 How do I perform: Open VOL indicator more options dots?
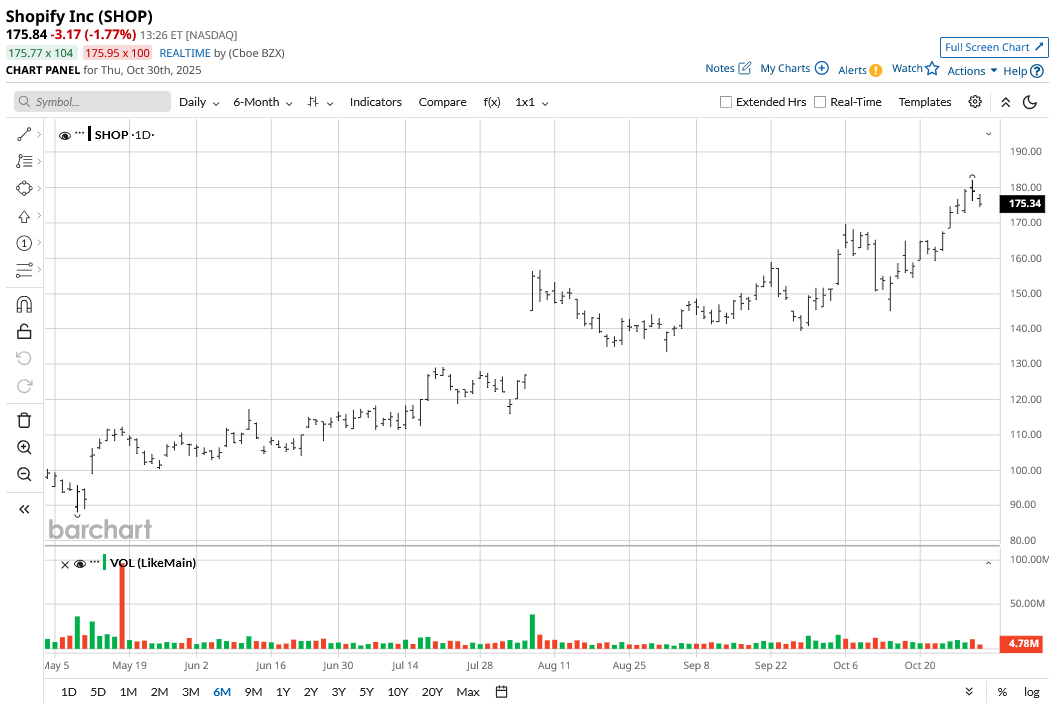[x=94, y=561]
